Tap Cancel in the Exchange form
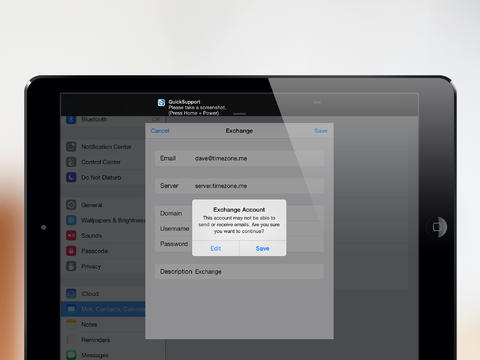The image size is (480, 360). tap(160, 131)
